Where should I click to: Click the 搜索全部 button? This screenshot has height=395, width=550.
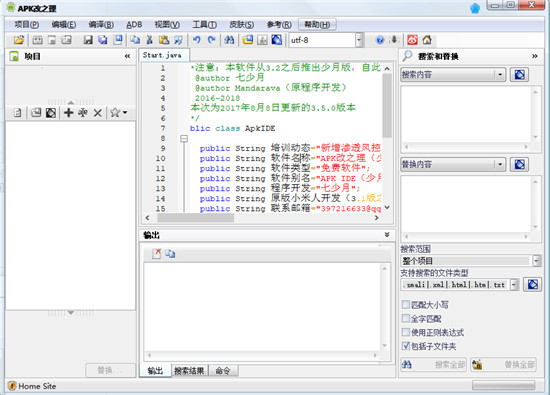pos(434,364)
